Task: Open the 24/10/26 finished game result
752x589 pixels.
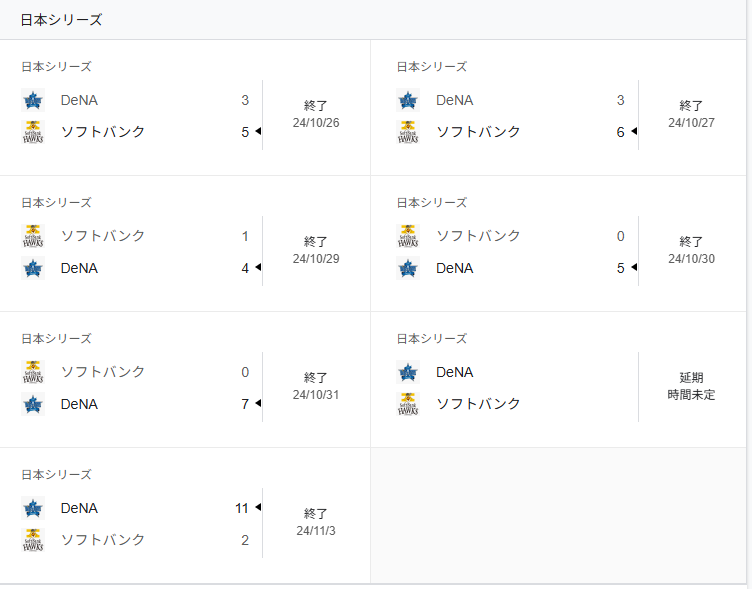Action: click(316, 113)
